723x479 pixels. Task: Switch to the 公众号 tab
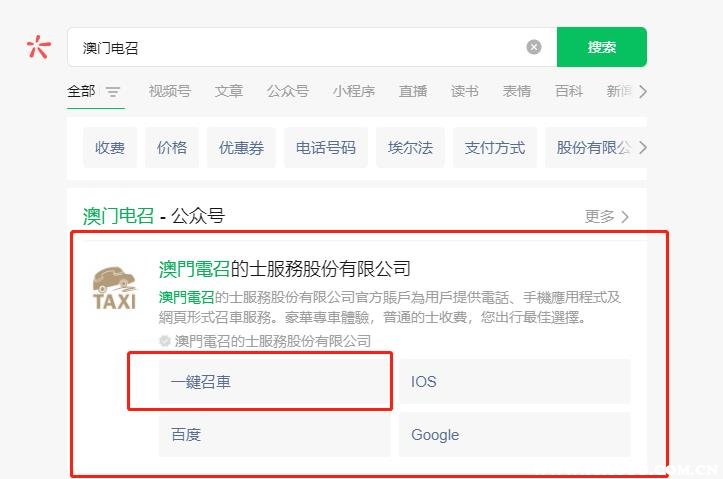[287, 91]
